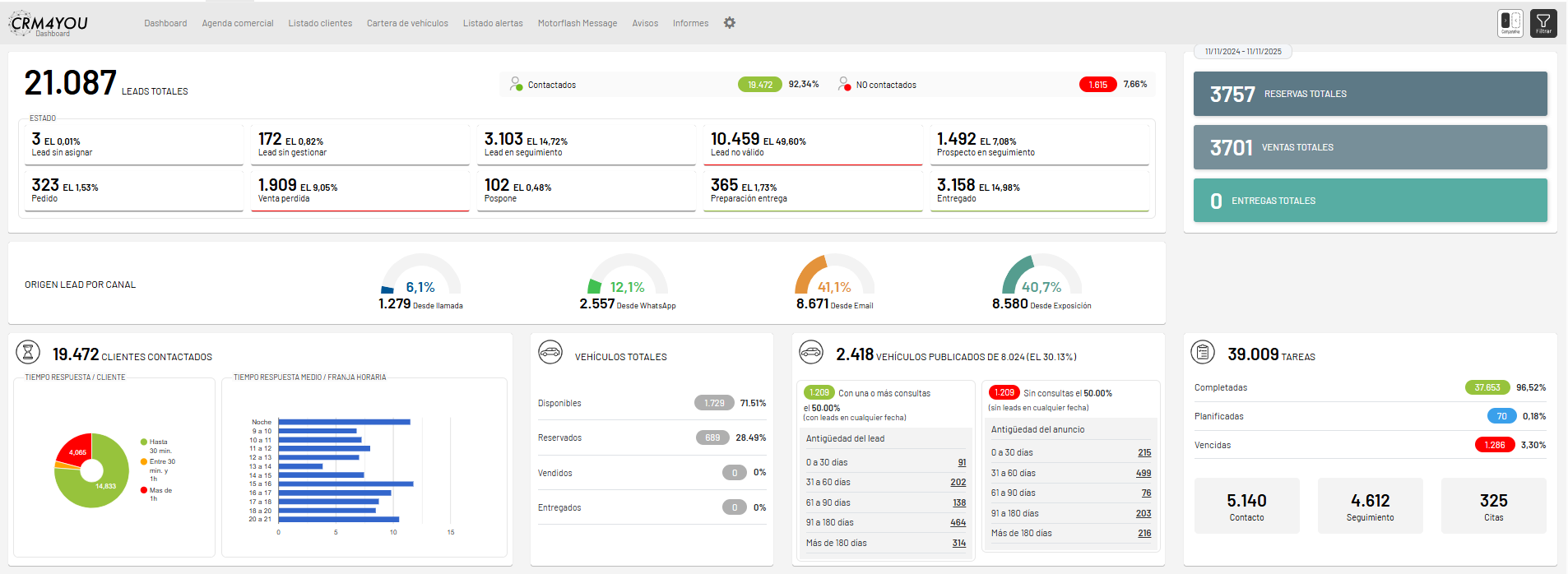Click the clipboard icon beside Tareas
The height and width of the screenshot is (574, 1568).
[1203, 353]
